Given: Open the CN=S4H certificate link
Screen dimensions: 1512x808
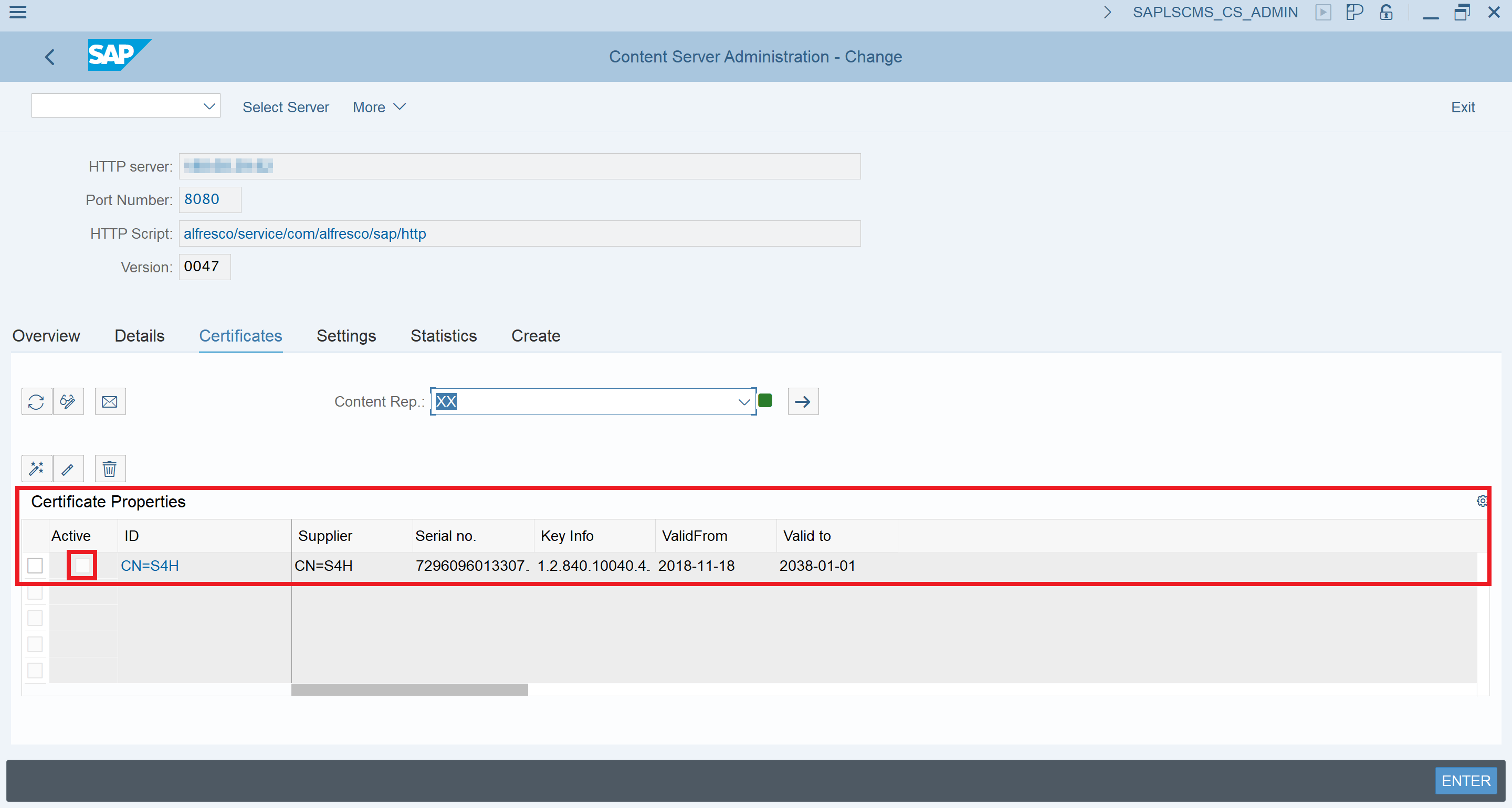Looking at the screenshot, I should click(x=150, y=566).
